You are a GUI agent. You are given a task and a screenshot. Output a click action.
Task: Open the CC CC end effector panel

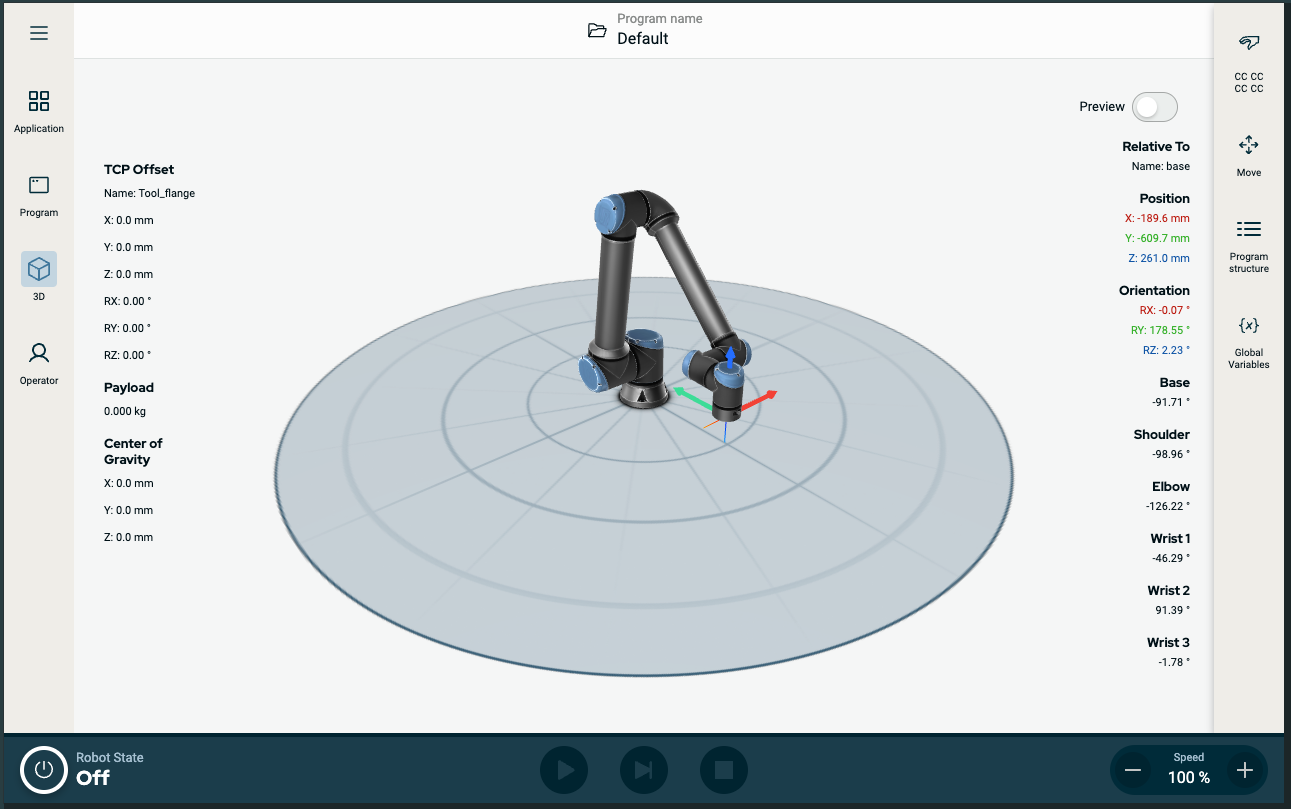pyautogui.click(x=1248, y=43)
